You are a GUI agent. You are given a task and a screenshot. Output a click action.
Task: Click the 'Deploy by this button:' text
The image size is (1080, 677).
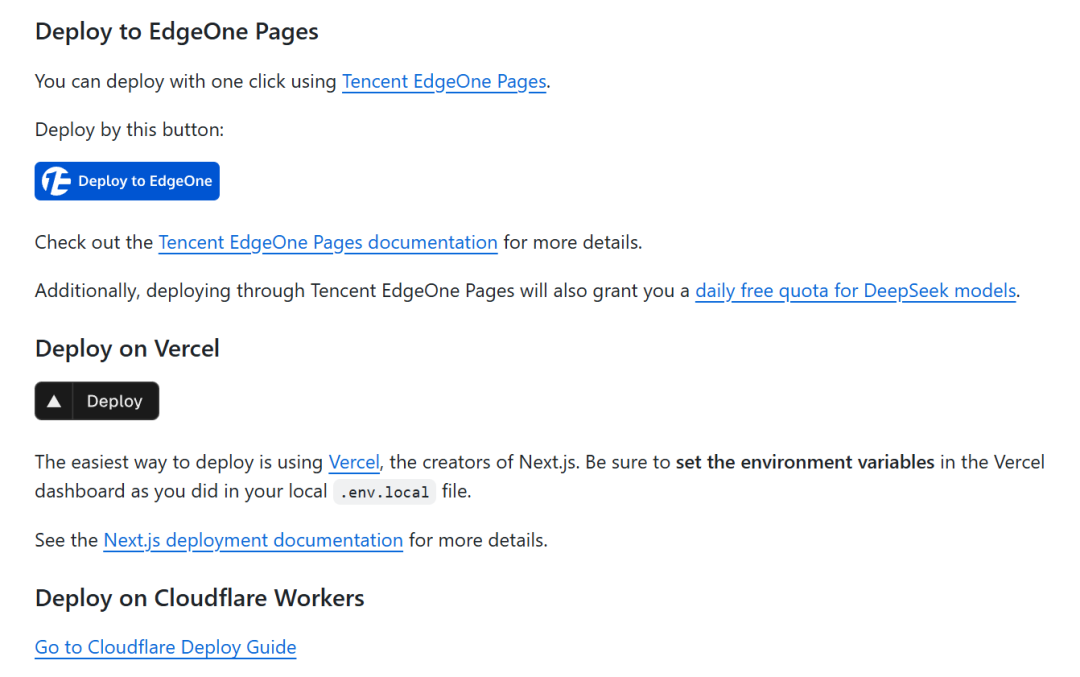pyautogui.click(x=129, y=129)
